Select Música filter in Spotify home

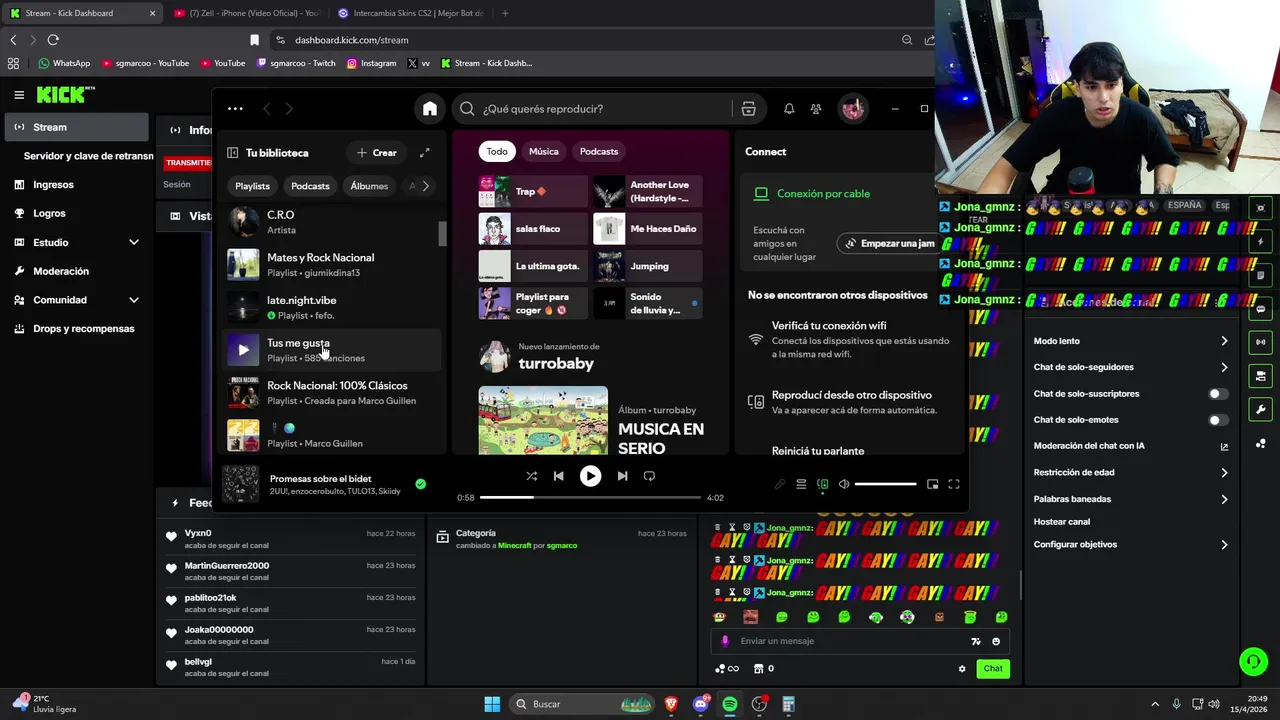point(543,151)
